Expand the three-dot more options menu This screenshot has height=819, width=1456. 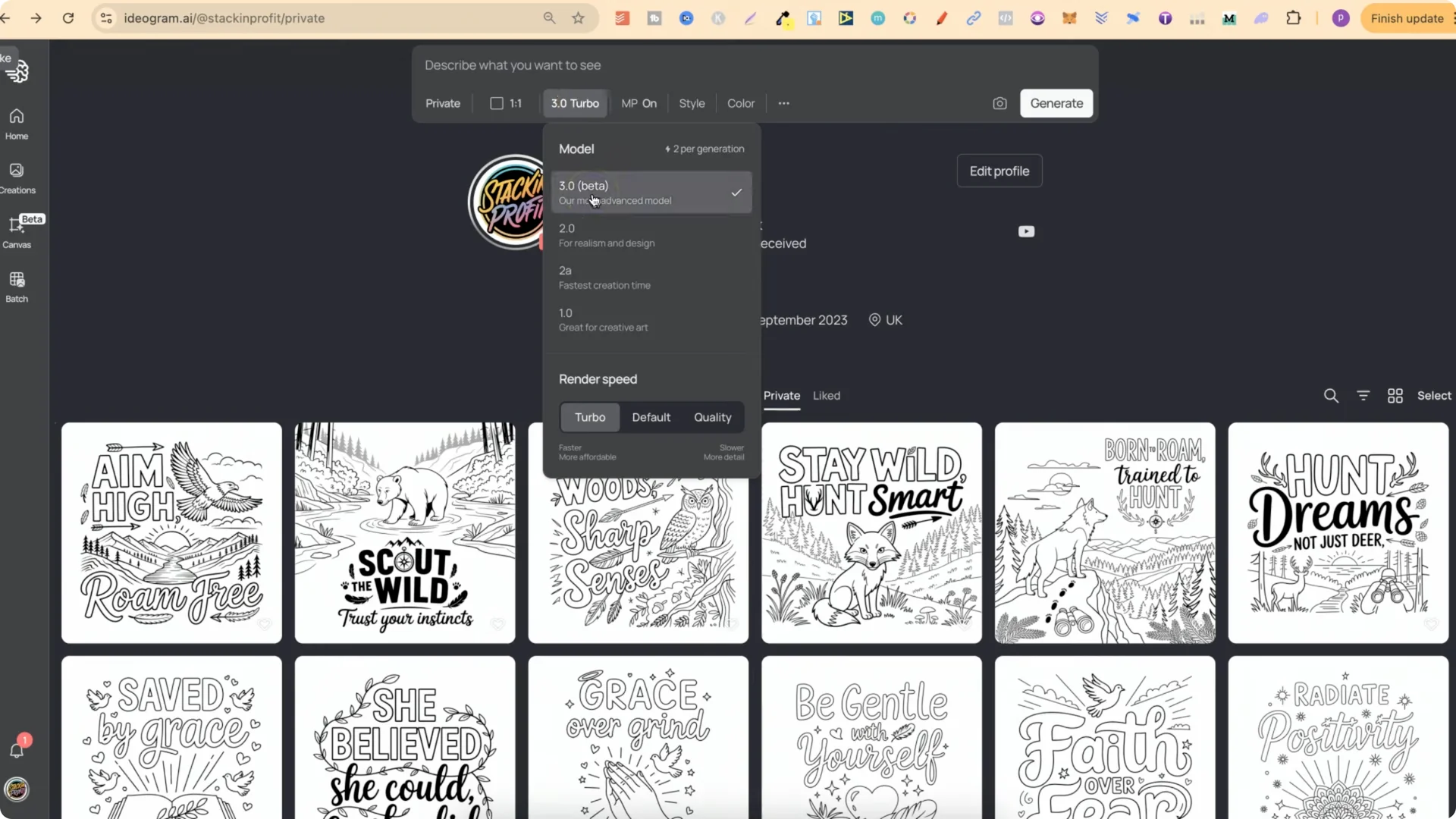[783, 103]
